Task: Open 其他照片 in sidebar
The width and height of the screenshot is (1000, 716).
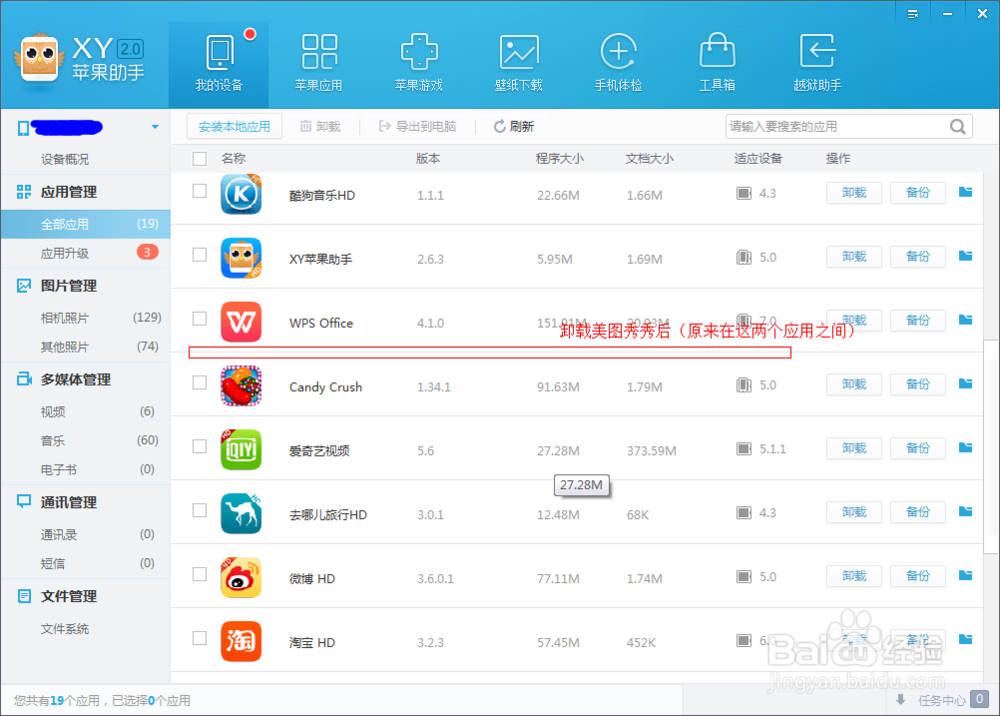Action: tap(85, 347)
